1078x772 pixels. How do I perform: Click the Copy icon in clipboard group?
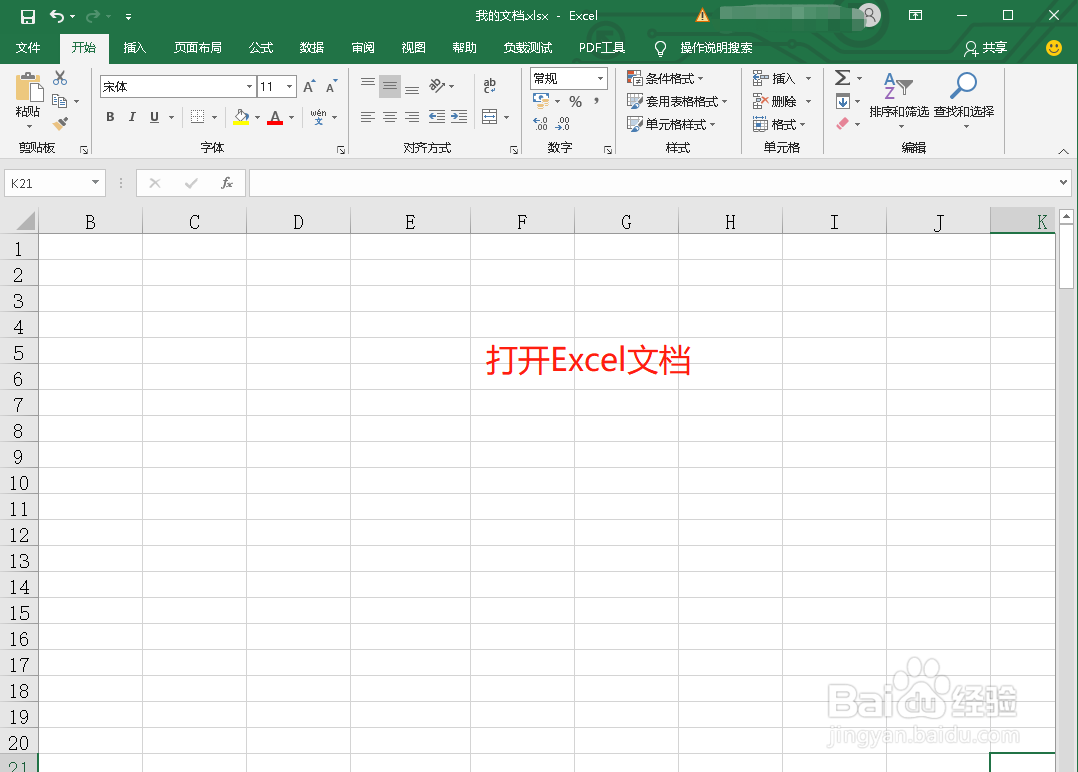60,101
